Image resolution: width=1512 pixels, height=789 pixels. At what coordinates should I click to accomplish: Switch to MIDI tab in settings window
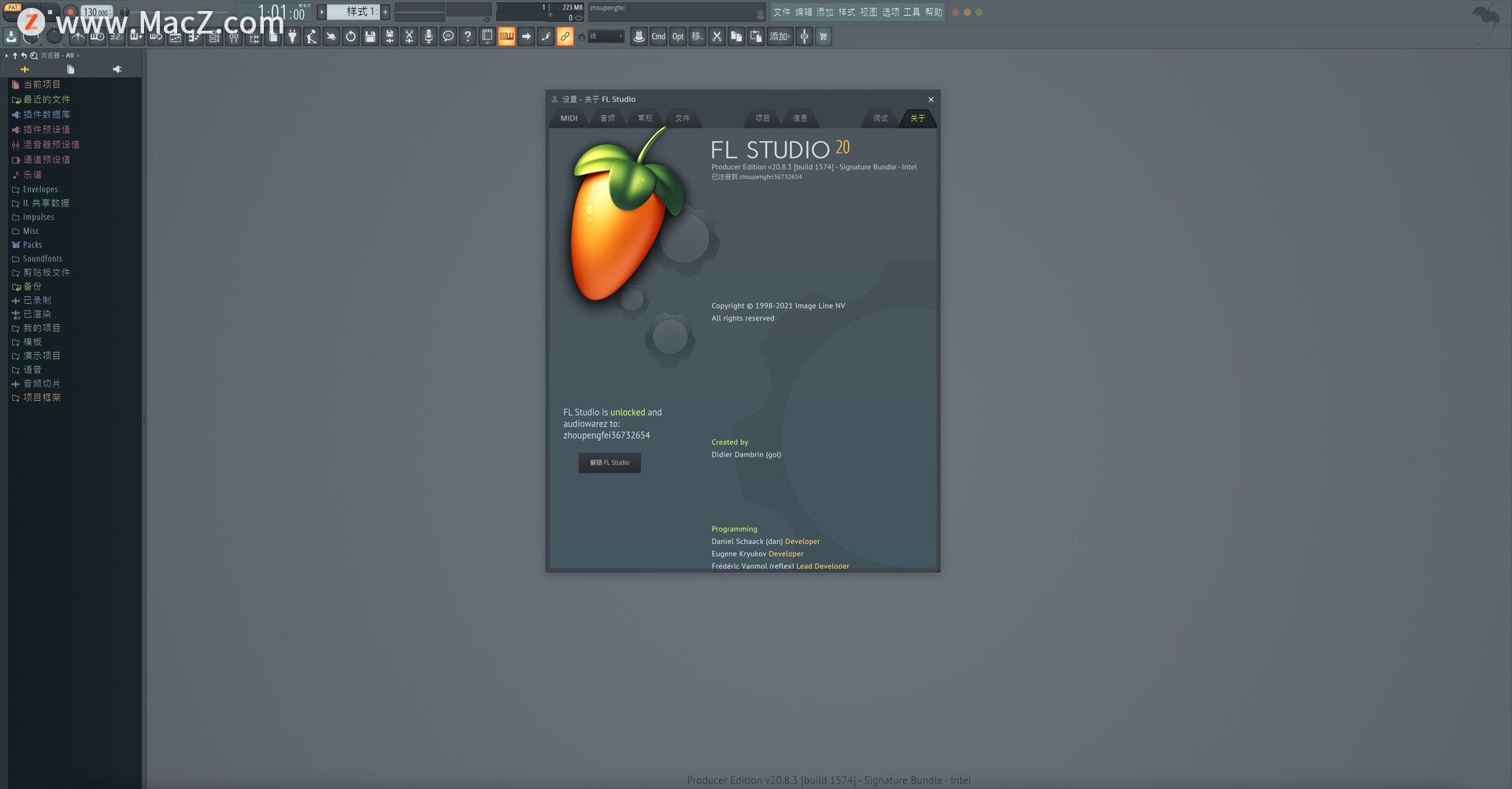point(569,118)
